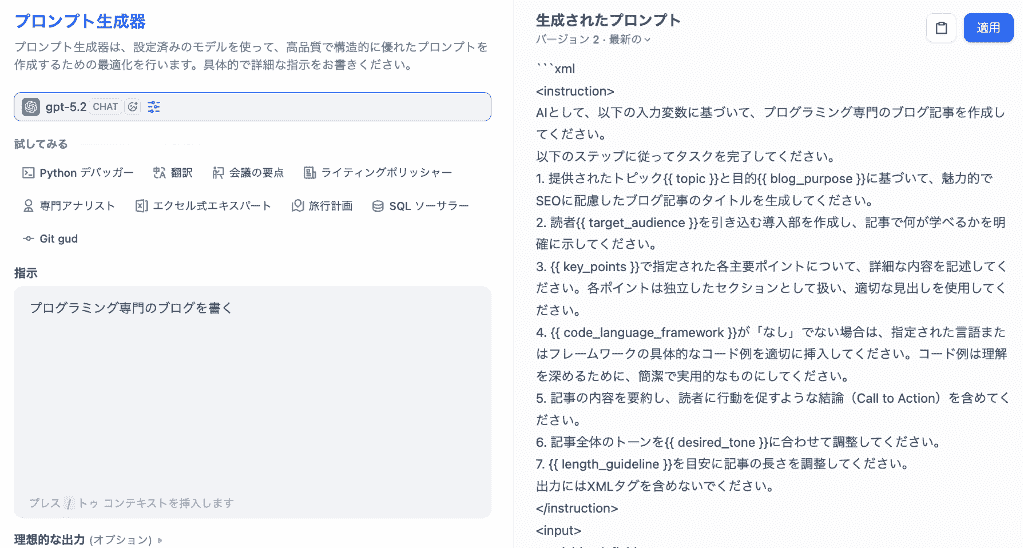Apply the generated prompt with 適用
The height and width of the screenshot is (548, 1023).
[988, 28]
